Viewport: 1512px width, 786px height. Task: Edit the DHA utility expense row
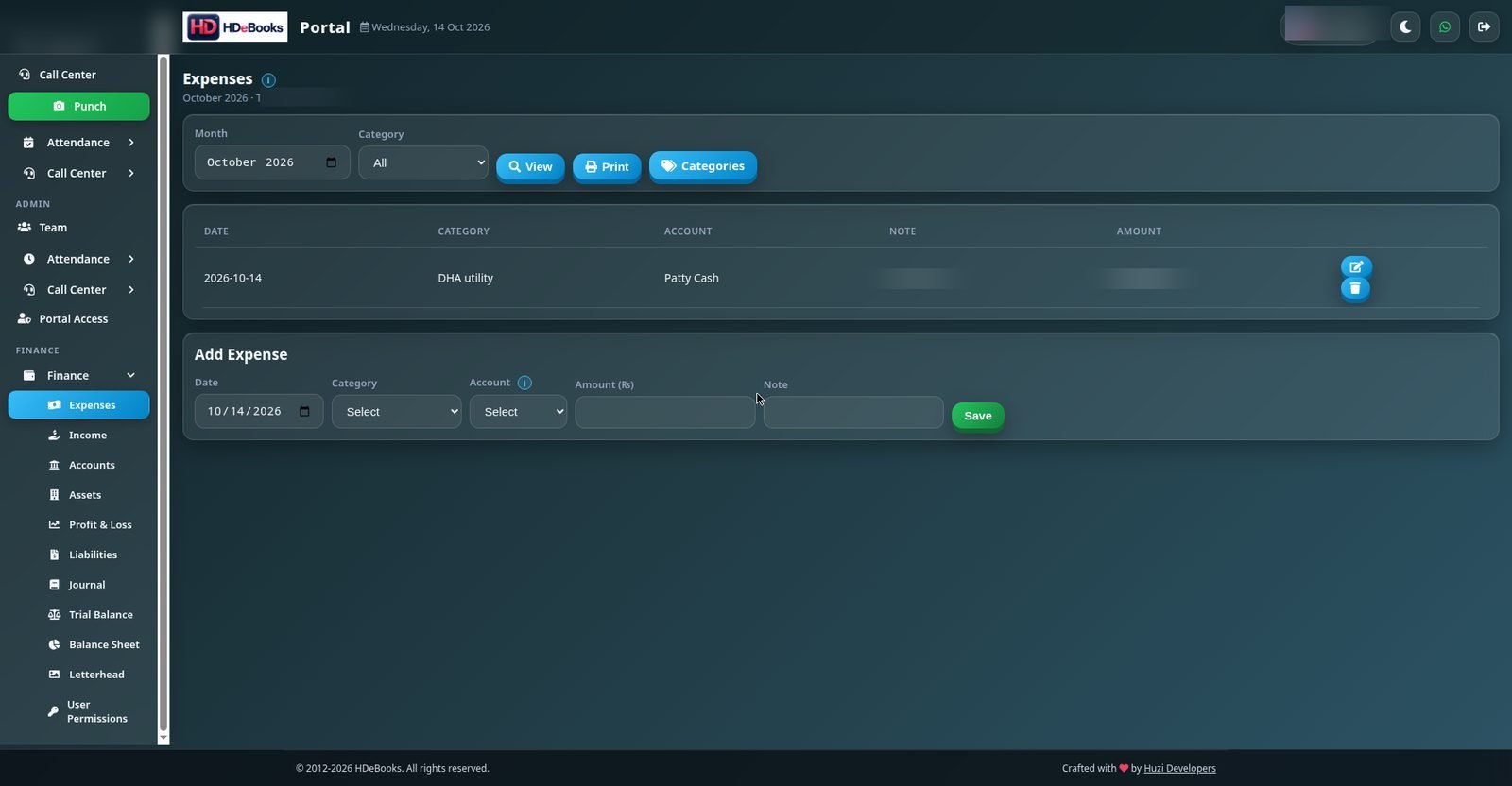(1356, 267)
